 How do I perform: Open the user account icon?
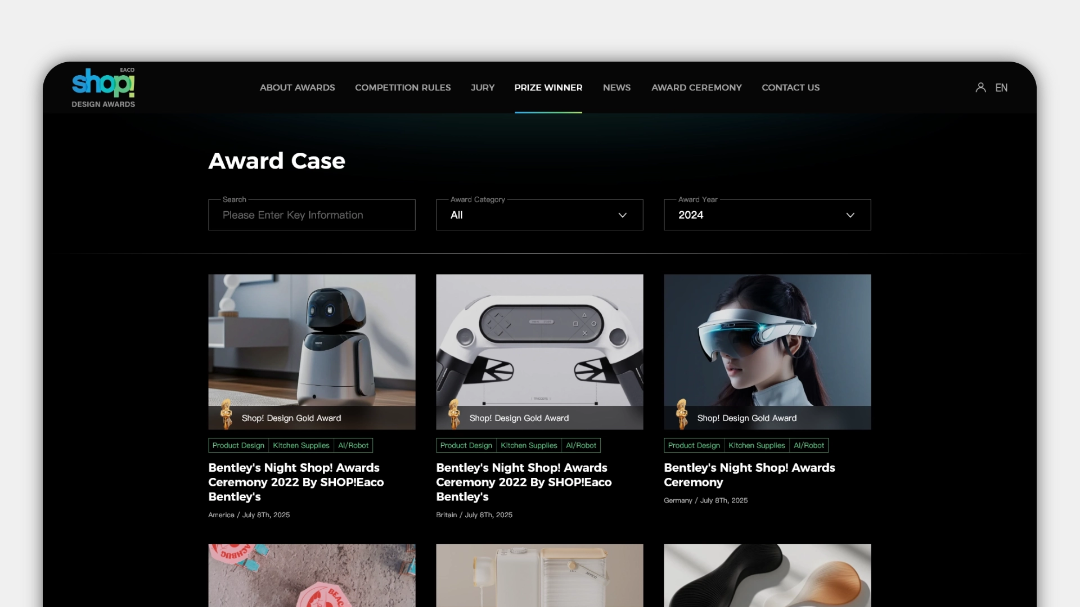(980, 88)
